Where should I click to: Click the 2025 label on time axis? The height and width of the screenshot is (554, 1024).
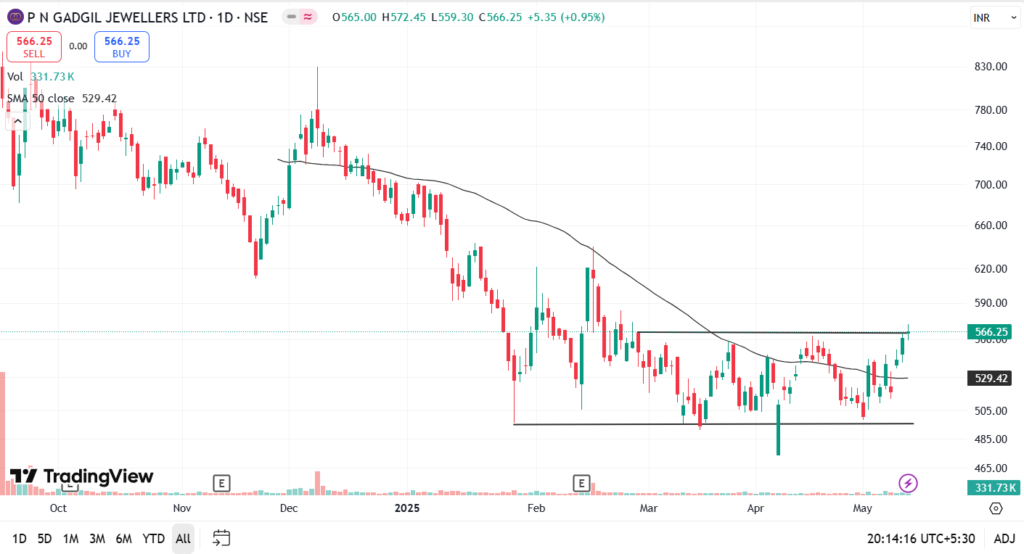(x=407, y=508)
